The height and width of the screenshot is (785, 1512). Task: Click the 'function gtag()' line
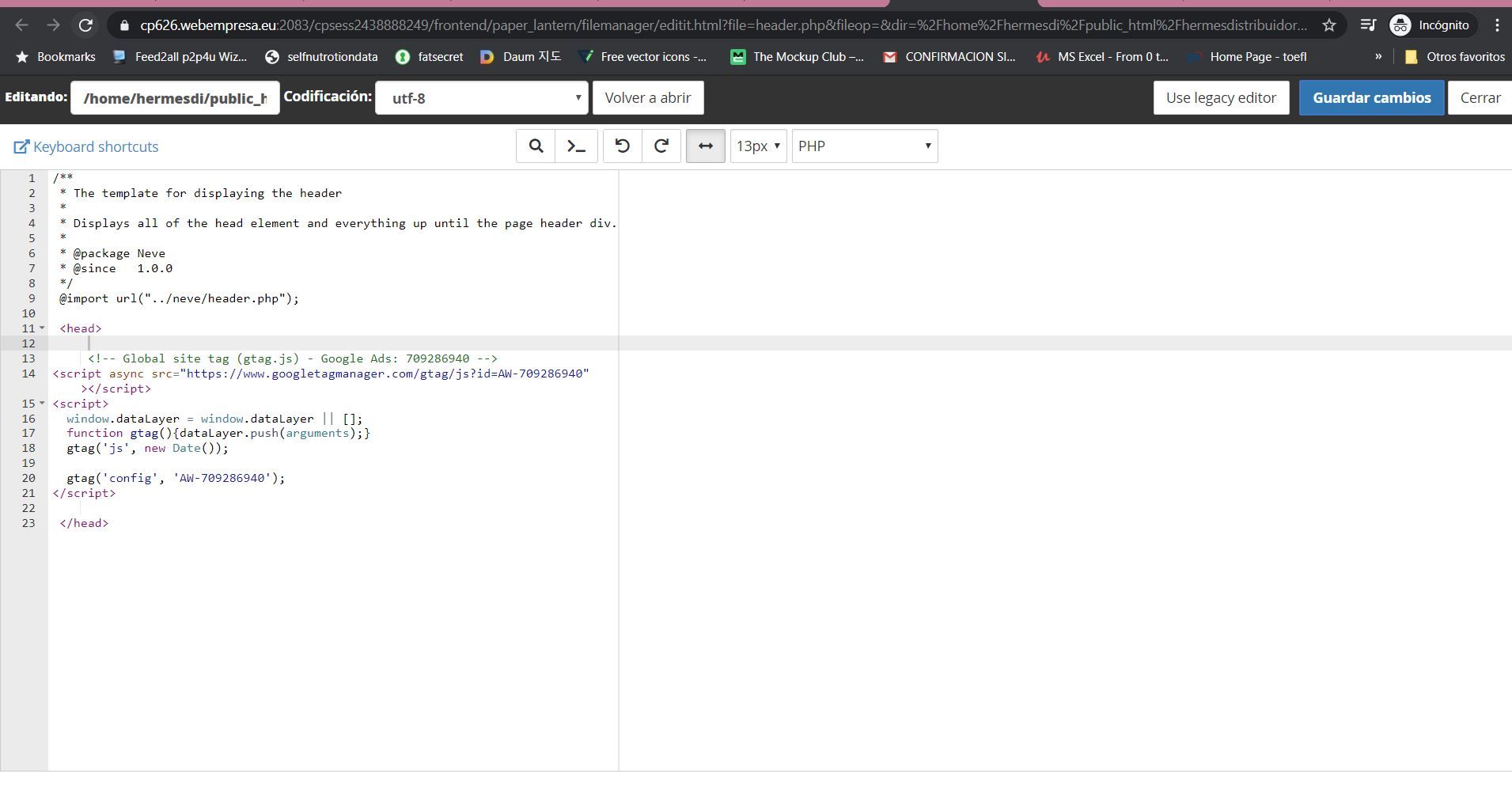[218, 433]
